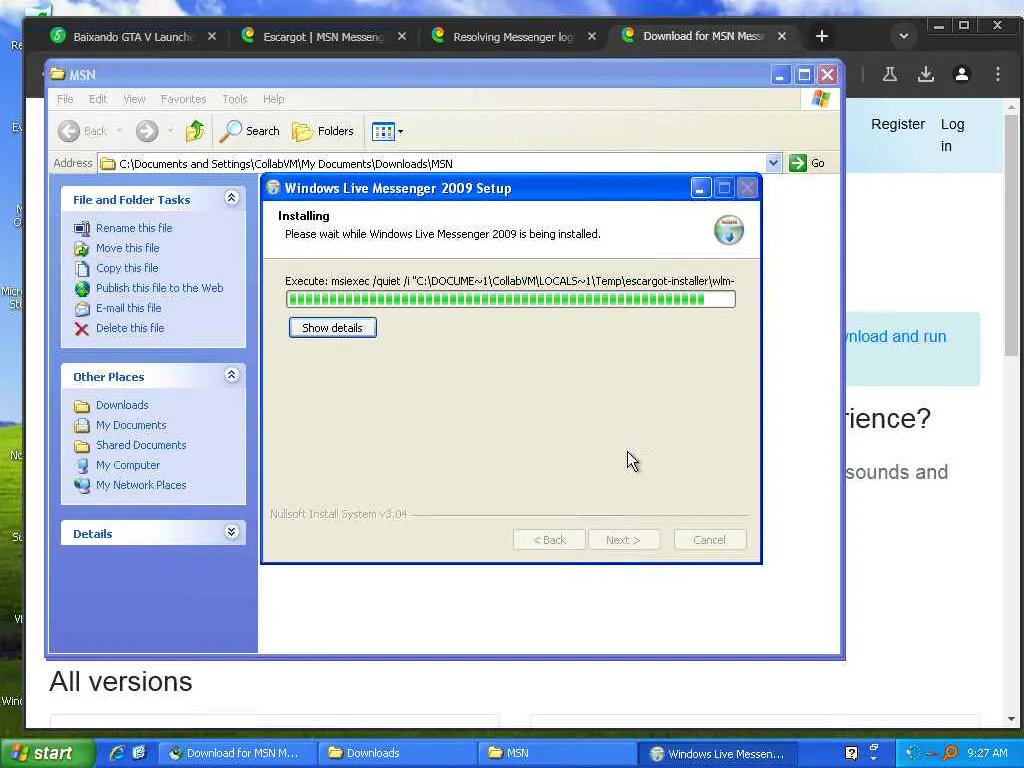Click Register link on the web page
Viewport: 1024px width, 768px height.
pos(898,124)
